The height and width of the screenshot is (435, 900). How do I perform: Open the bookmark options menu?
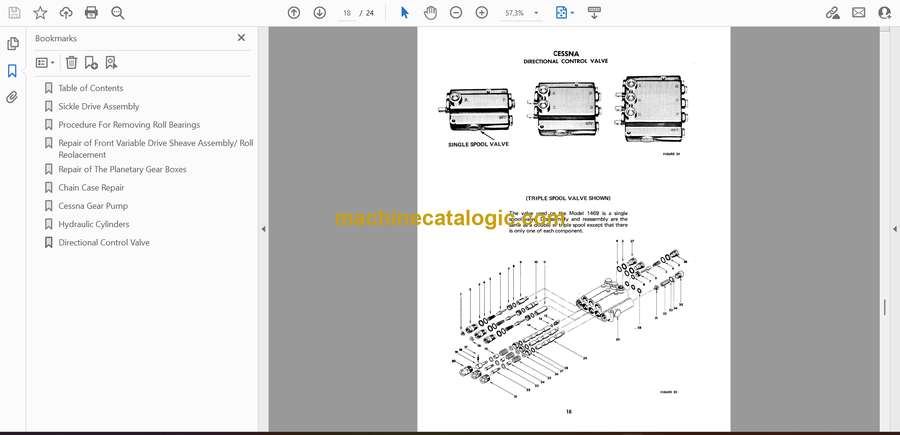(x=45, y=63)
